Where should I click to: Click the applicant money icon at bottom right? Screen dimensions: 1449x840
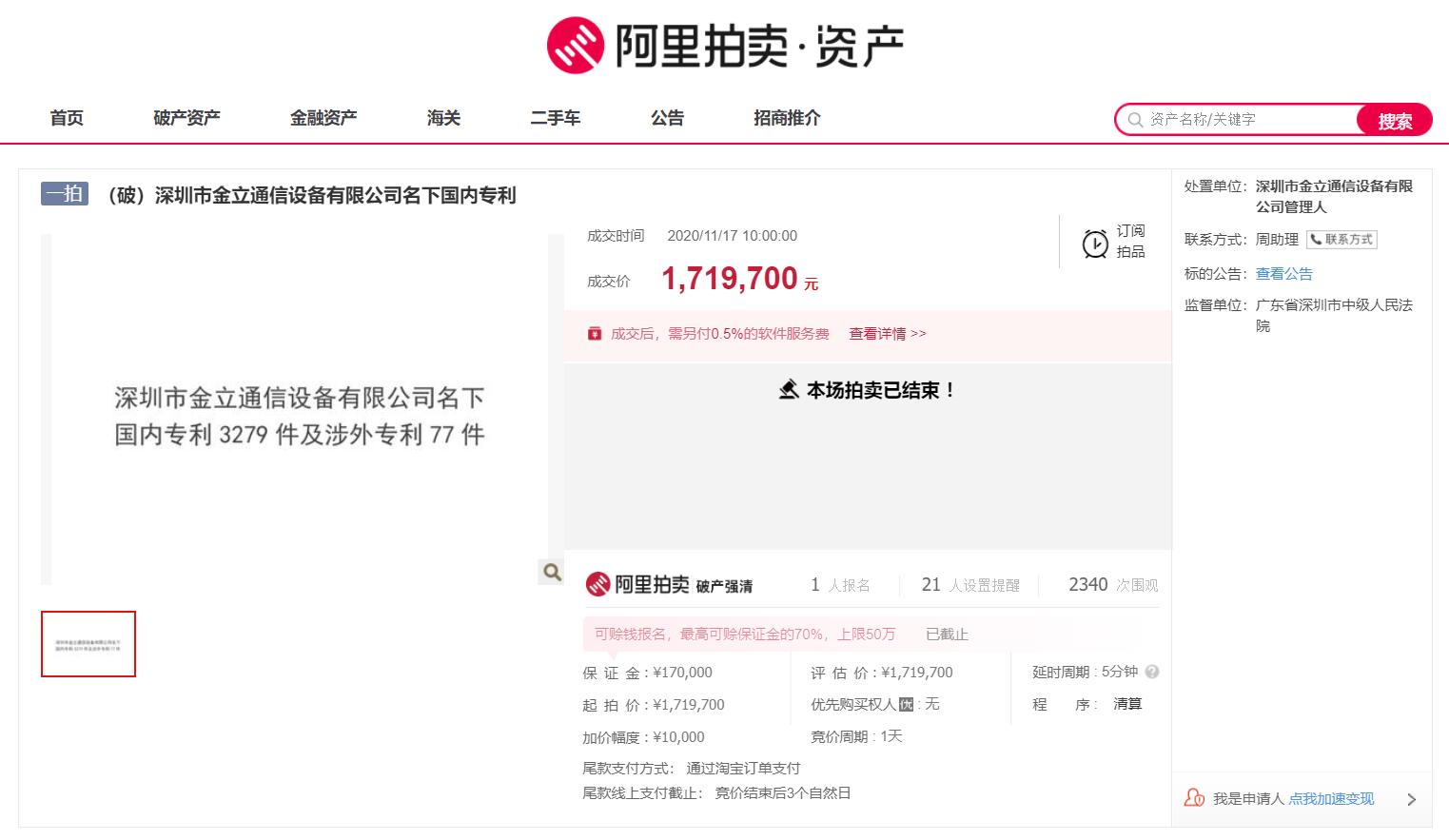[x=1194, y=798]
